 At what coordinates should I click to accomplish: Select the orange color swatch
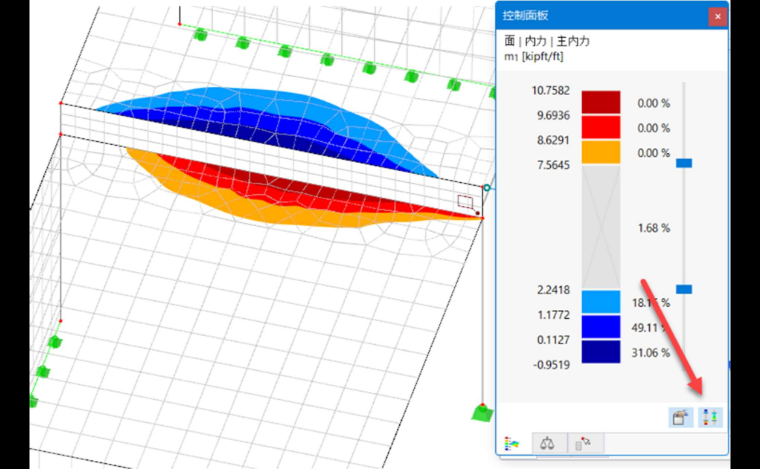click(x=601, y=152)
